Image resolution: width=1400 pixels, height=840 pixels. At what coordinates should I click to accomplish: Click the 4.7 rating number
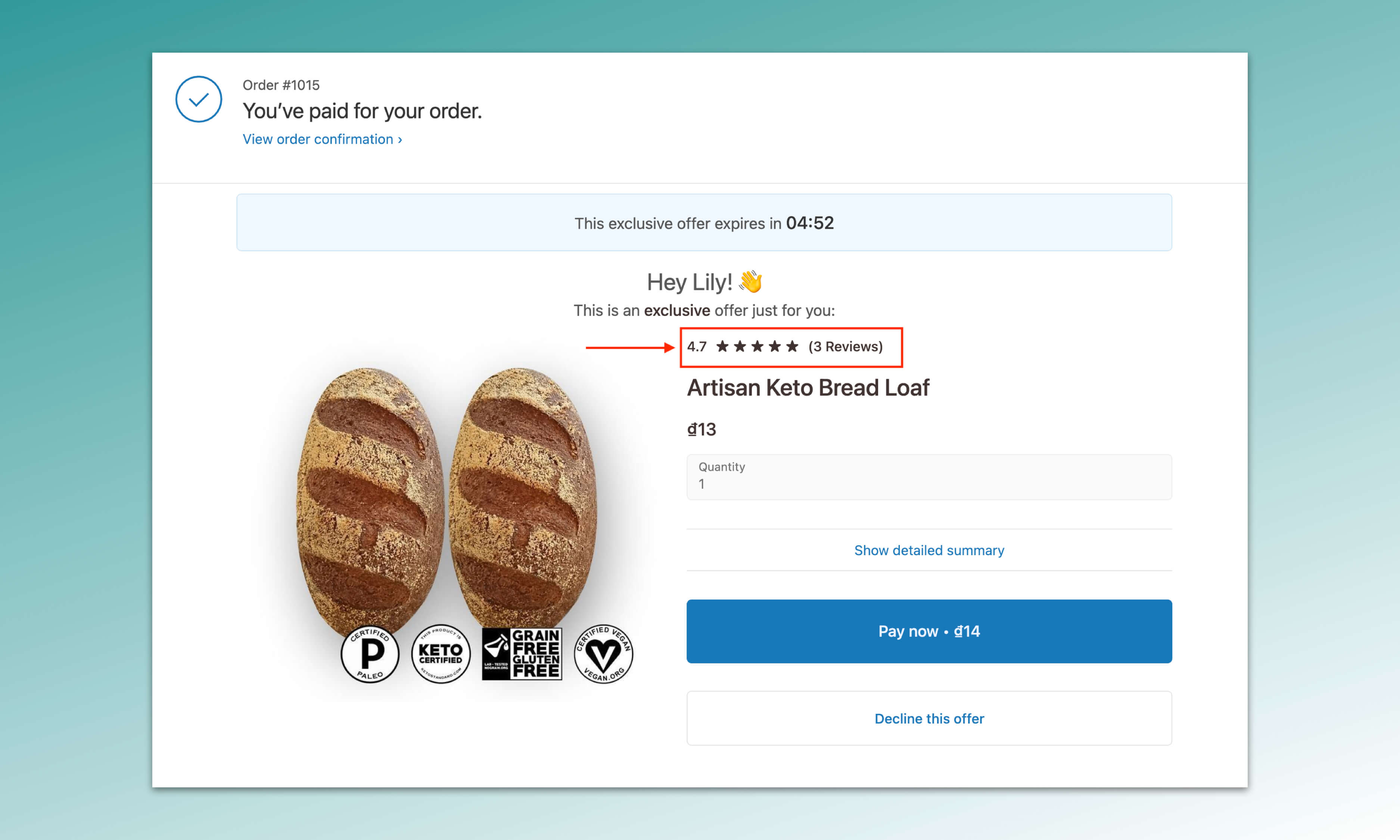[697, 346]
